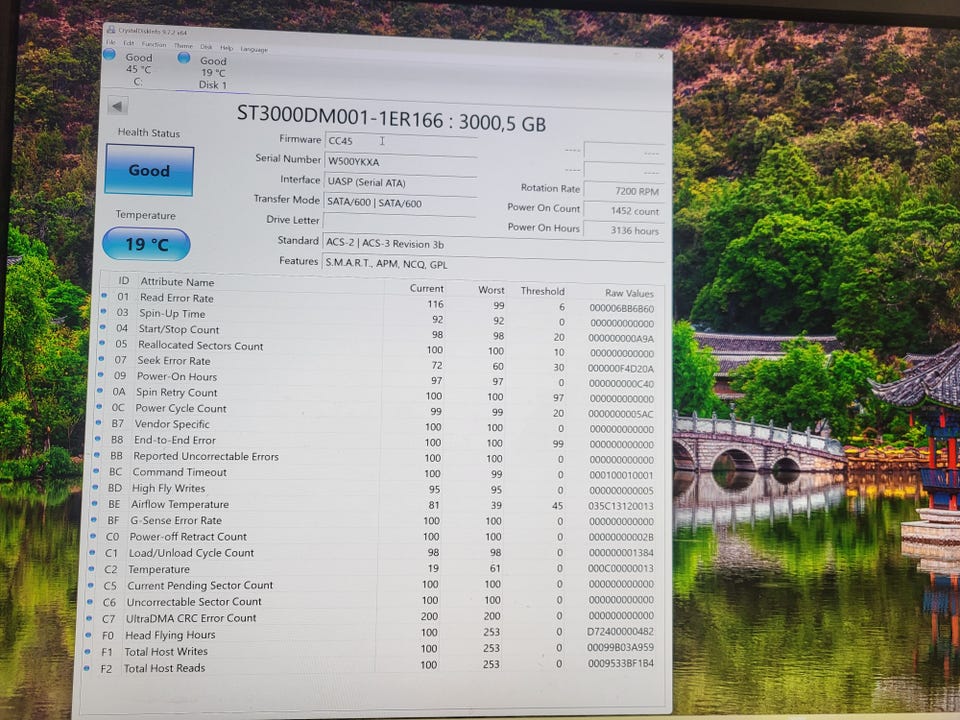The height and width of the screenshot is (720, 960).
Task: Select the Uncorrectable Sector Count row text
Action: [194, 602]
